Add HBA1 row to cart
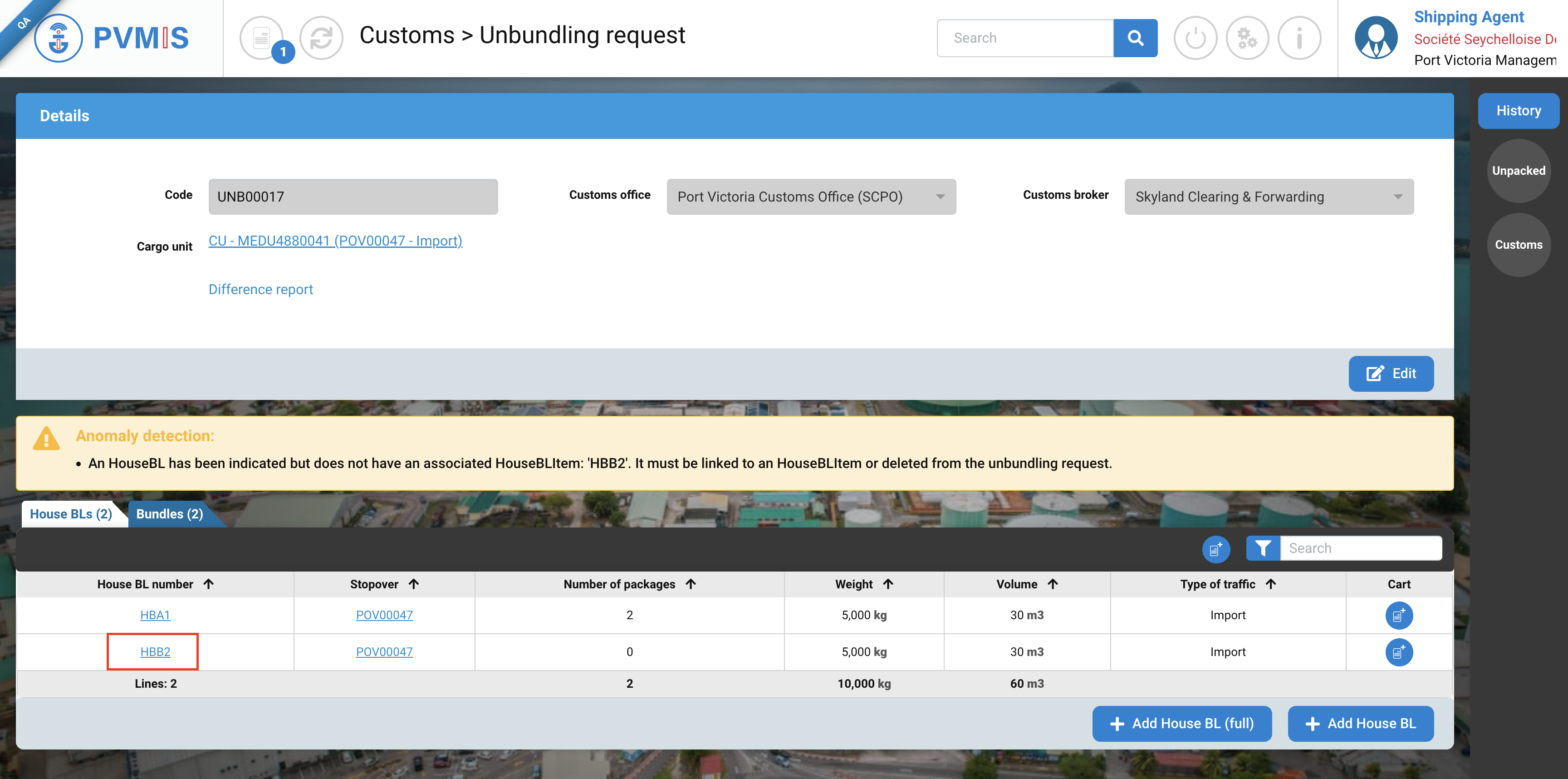Viewport: 1568px width, 779px height. point(1398,615)
